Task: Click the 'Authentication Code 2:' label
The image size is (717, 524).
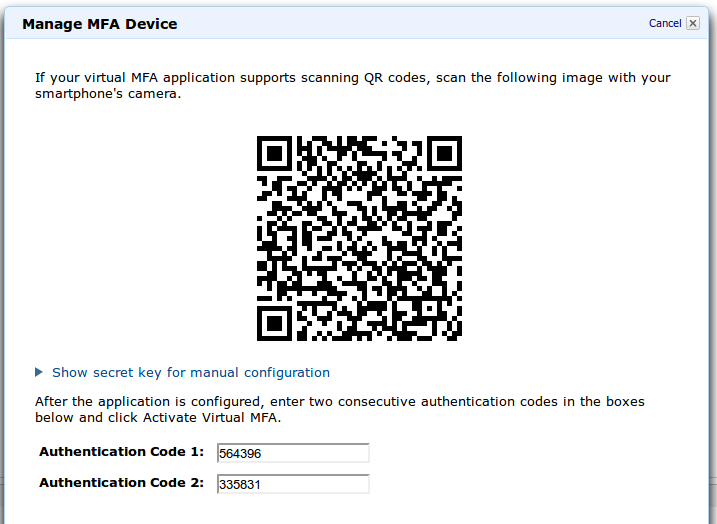Action: [x=121, y=483]
